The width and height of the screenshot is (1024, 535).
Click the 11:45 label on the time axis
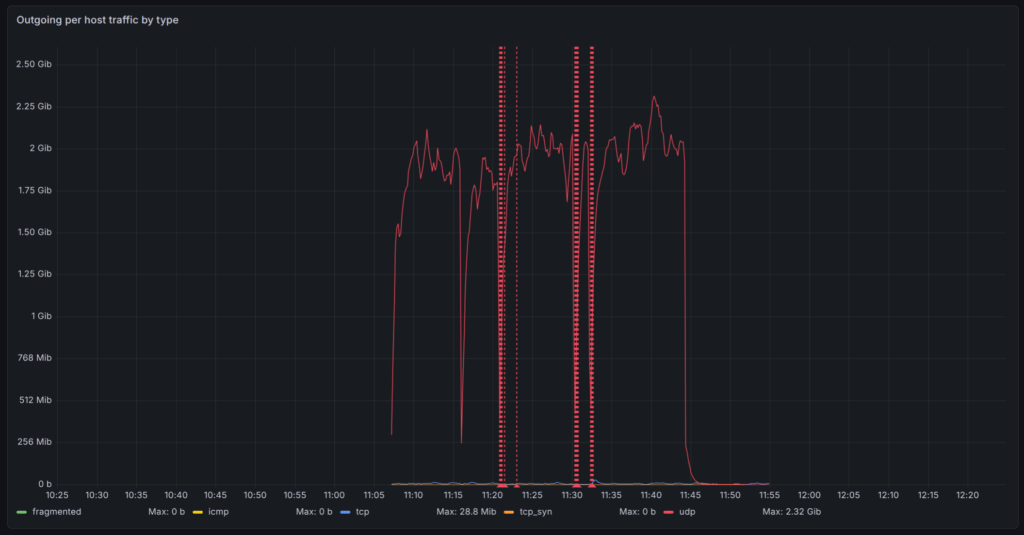[x=690, y=495]
